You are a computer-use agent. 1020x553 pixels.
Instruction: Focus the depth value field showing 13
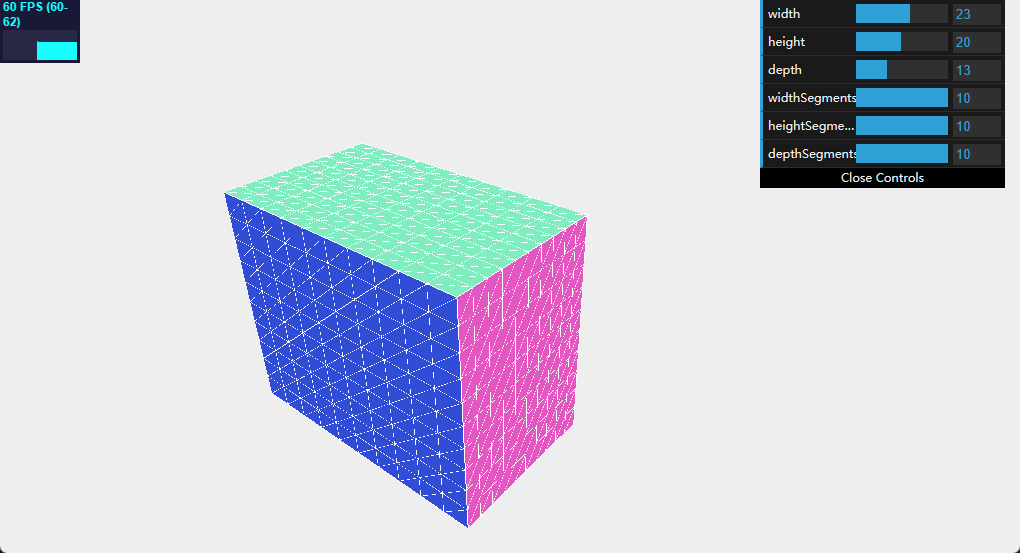click(x=976, y=70)
